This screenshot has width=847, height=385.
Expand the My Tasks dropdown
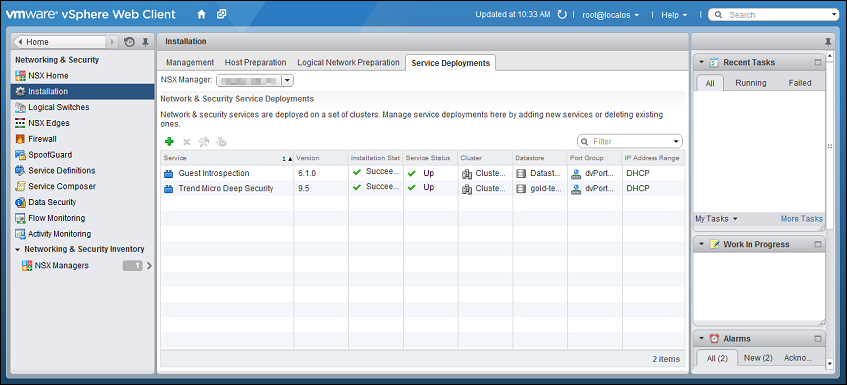coord(716,219)
